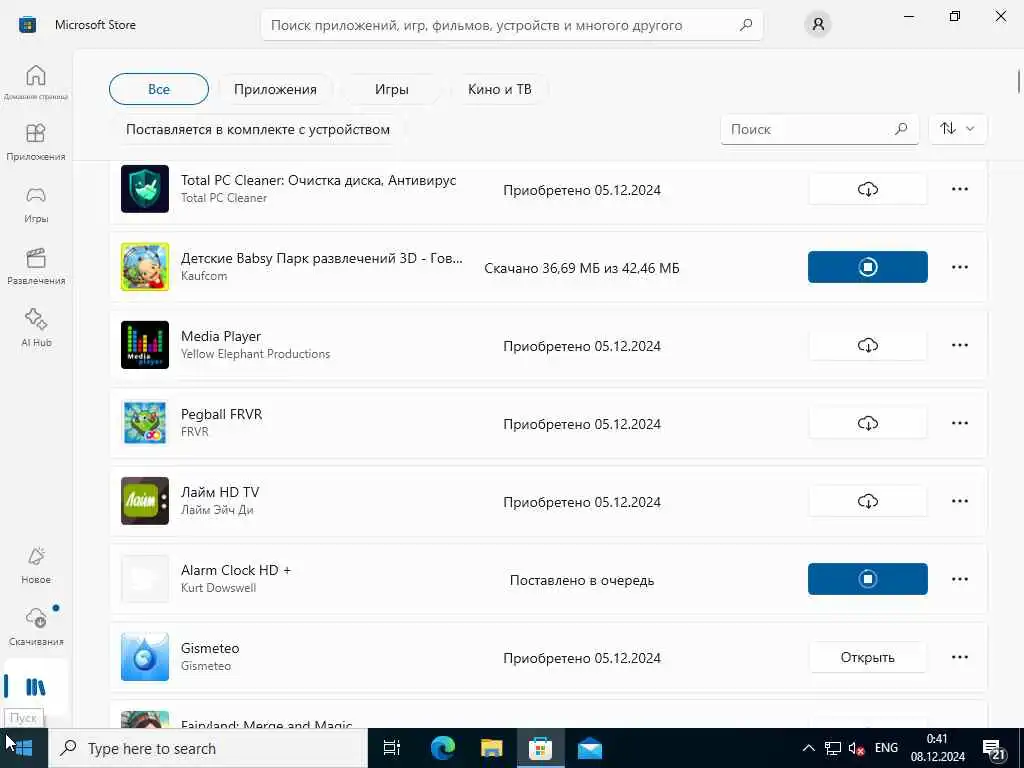Image resolution: width=1024 pixels, height=768 pixels.
Task: Open Windows Start button
Action: pyautogui.click(x=24, y=748)
